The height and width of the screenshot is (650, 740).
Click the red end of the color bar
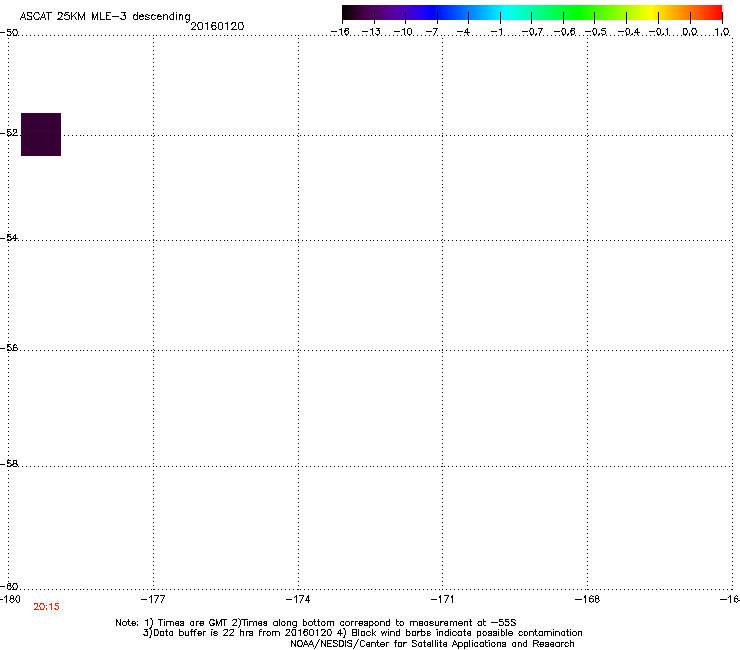[713, 12]
